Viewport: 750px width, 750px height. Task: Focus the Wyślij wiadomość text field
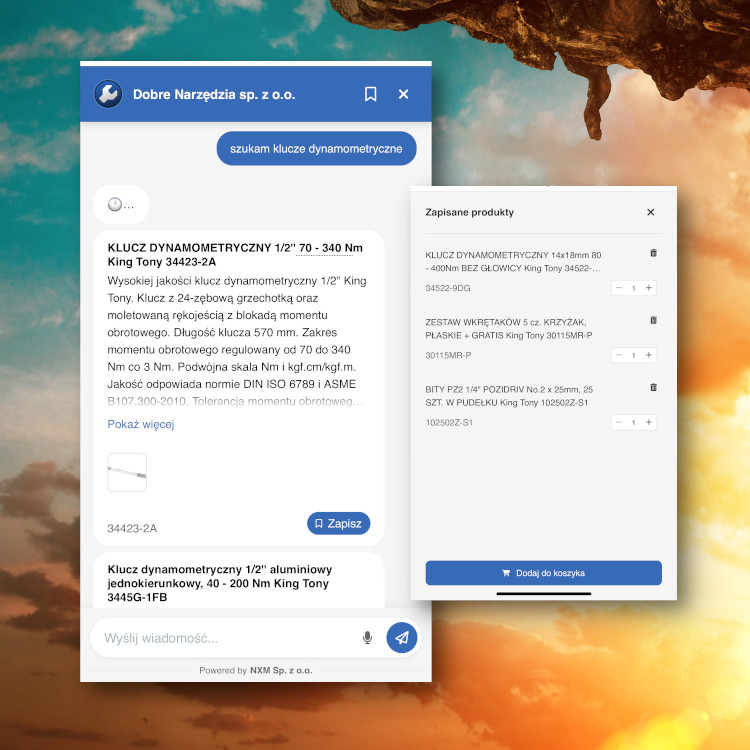point(225,638)
